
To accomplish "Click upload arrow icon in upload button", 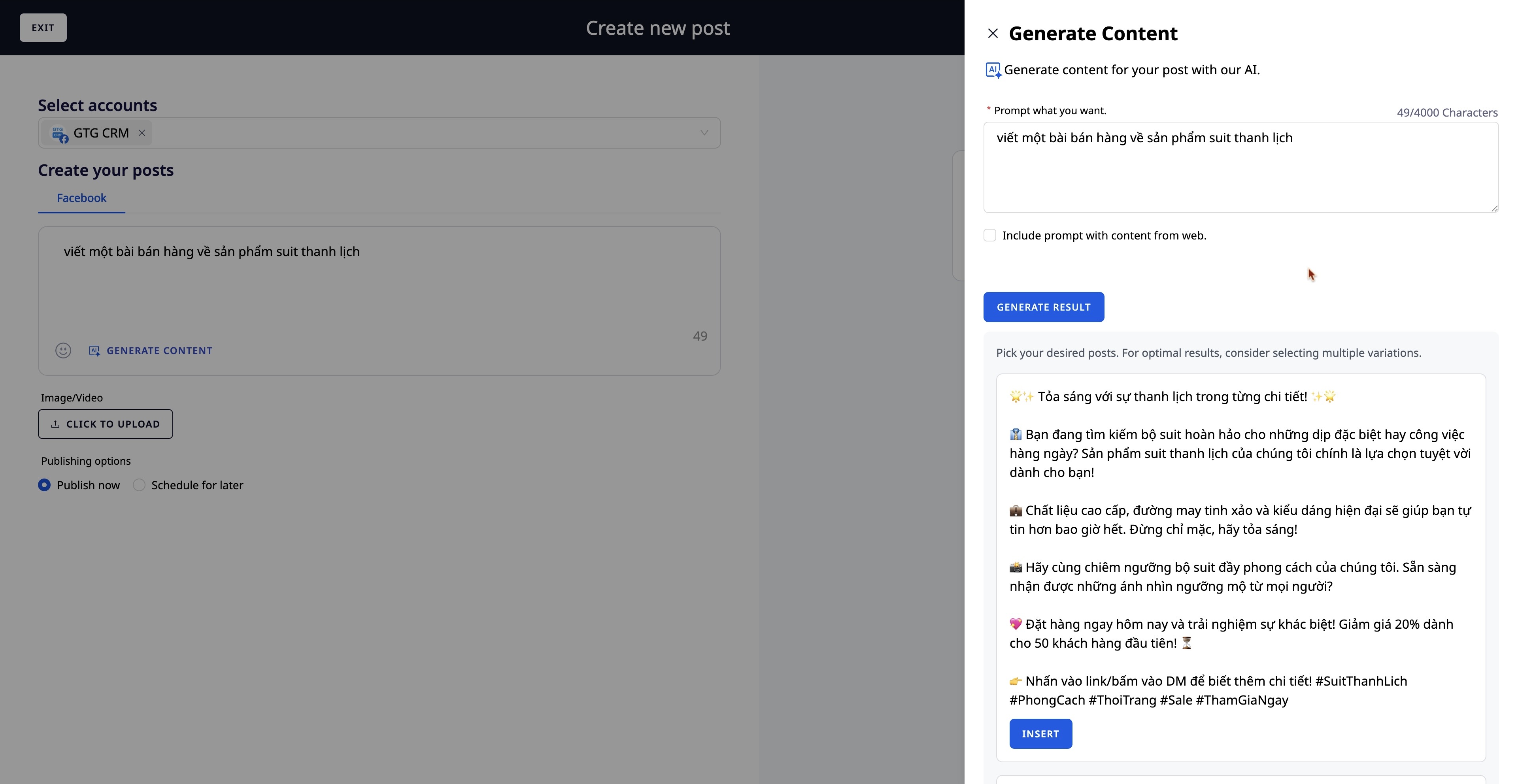I will [55, 424].
